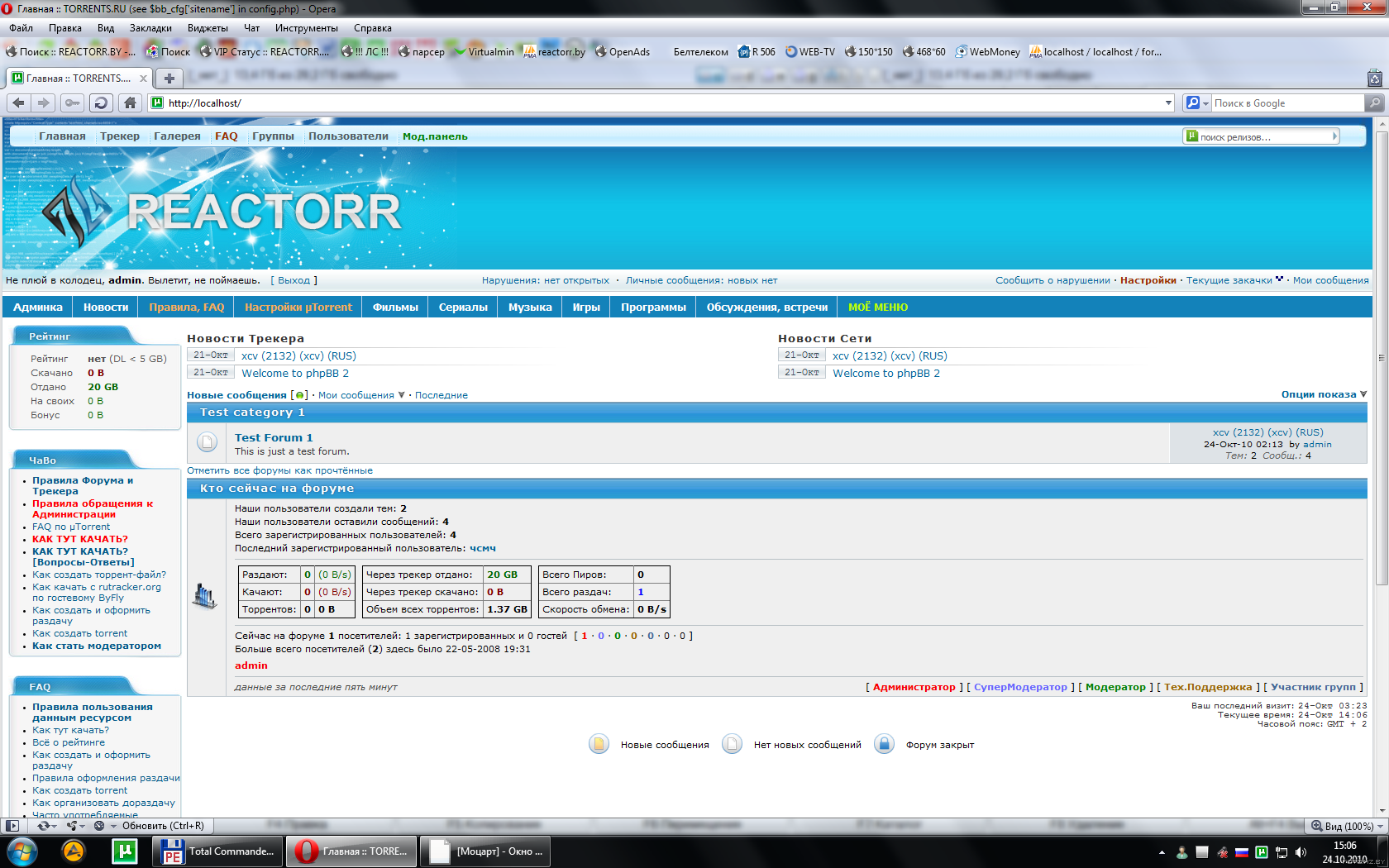1389x868 pixels.
Task: Open the Фильмы section tab
Action: [x=395, y=307]
